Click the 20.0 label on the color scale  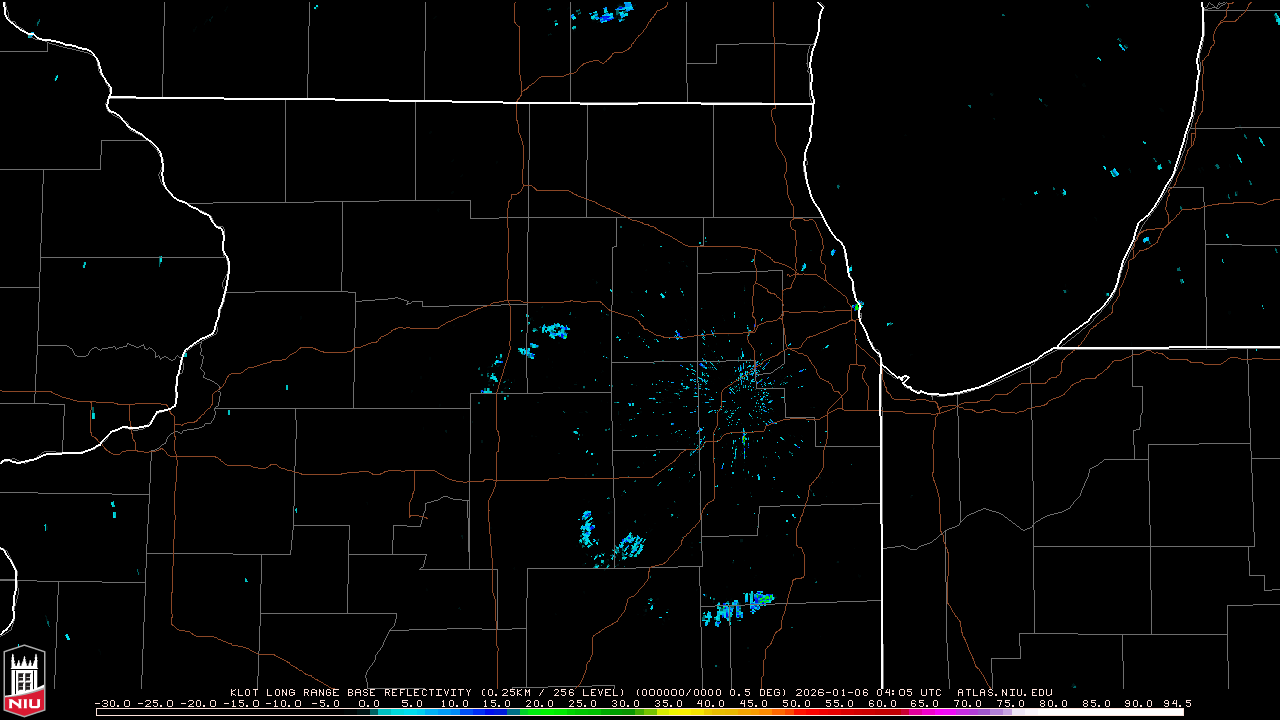tap(539, 703)
